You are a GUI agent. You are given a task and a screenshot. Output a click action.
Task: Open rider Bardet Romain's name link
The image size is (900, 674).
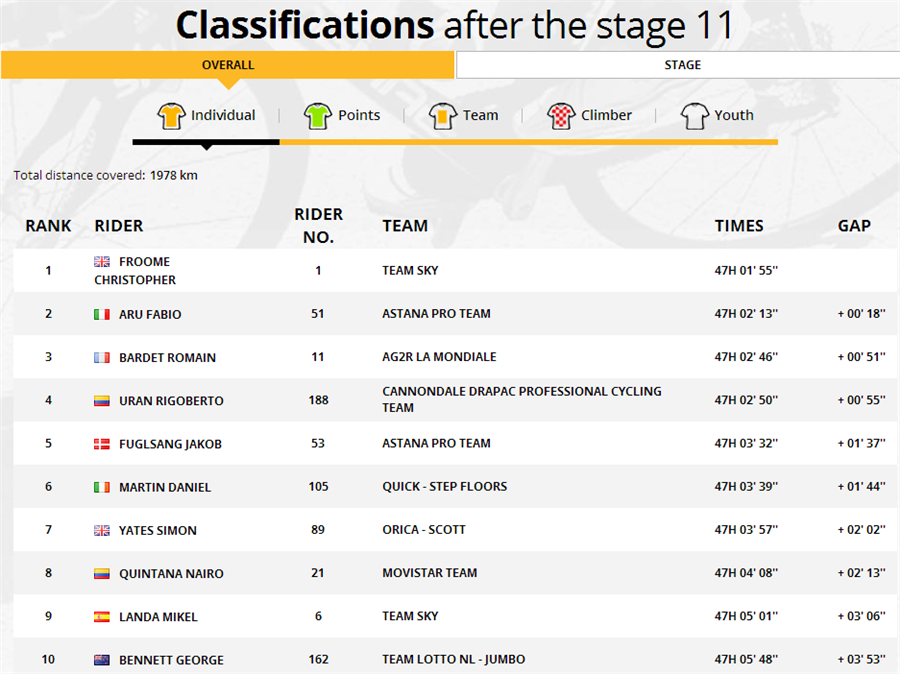coord(167,358)
